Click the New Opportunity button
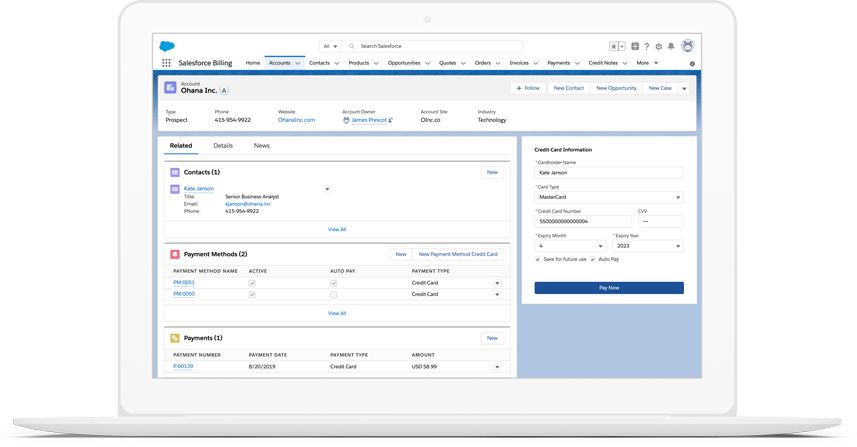The image size is (857, 447). click(x=616, y=88)
